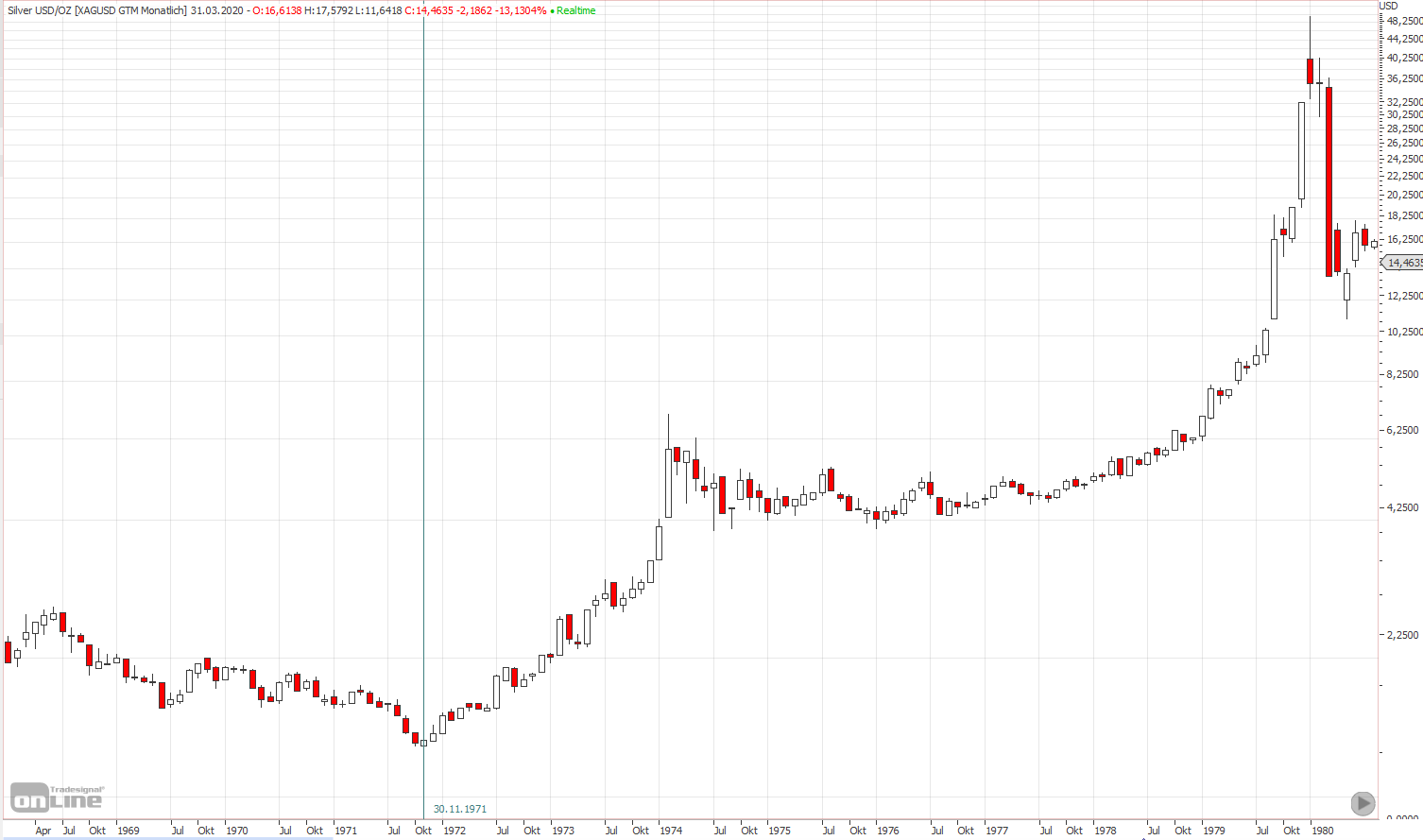Click the round play button on the chart
The height and width of the screenshot is (840, 1423).
(x=1363, y=803)
